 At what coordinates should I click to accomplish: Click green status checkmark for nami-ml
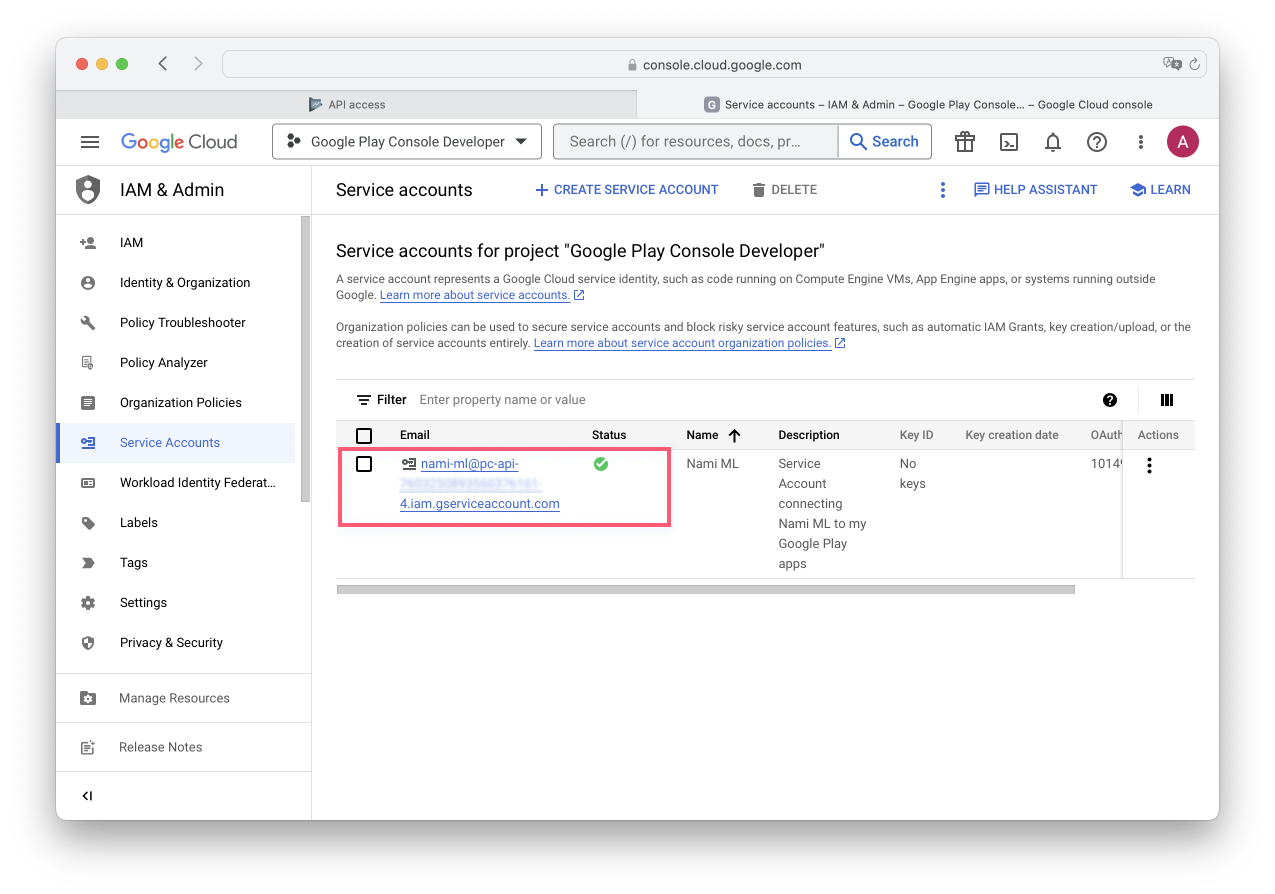(x=601, y=464)
